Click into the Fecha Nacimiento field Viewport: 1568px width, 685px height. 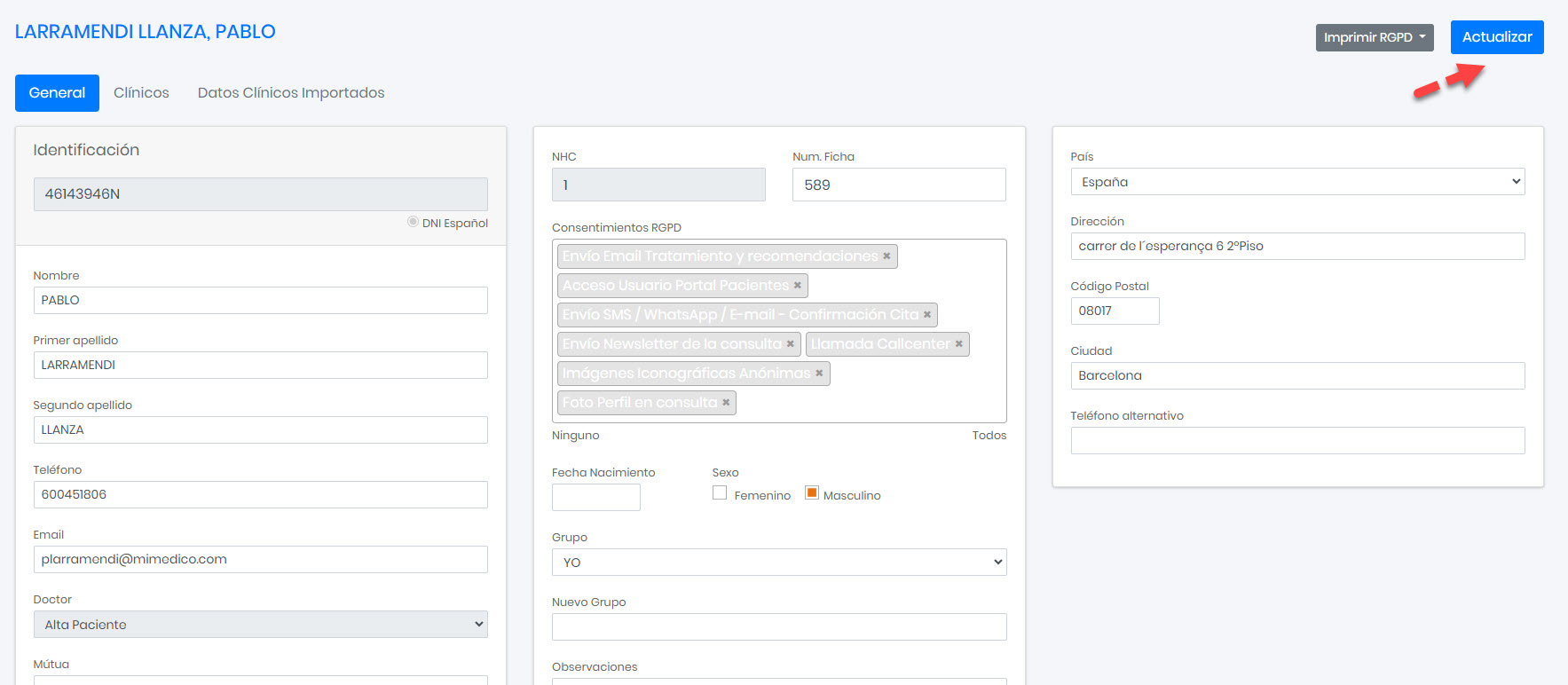point(595,498)
